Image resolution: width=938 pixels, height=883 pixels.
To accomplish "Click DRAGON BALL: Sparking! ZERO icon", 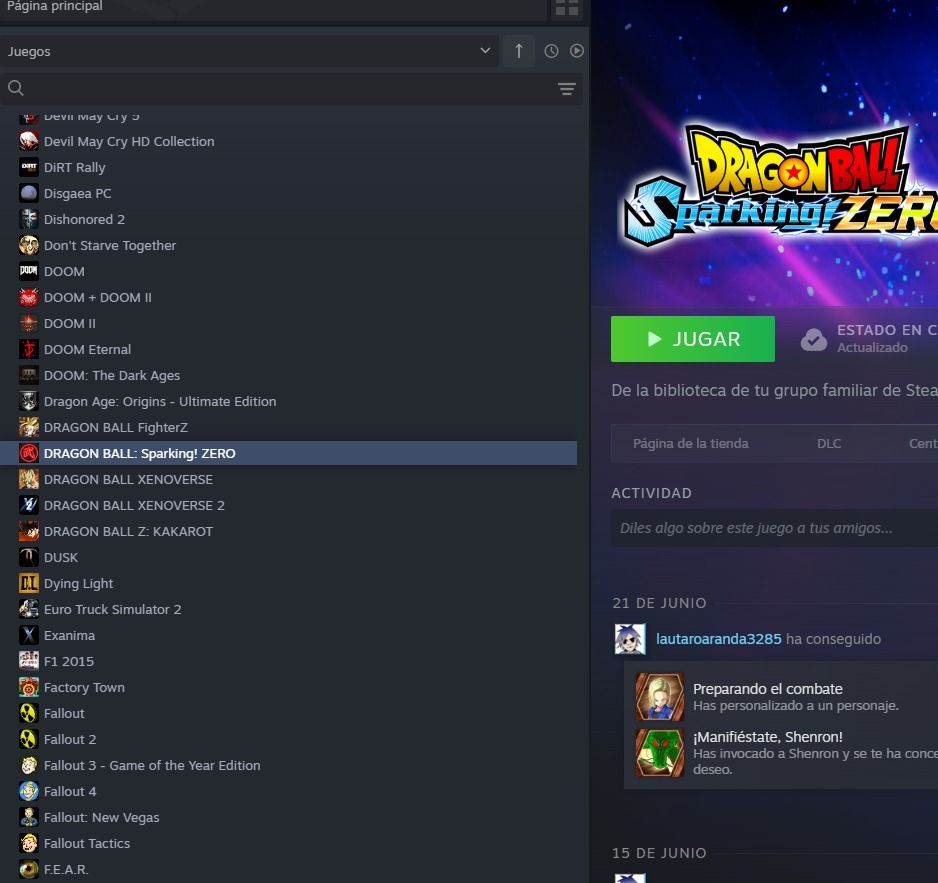I will point(29,453).
